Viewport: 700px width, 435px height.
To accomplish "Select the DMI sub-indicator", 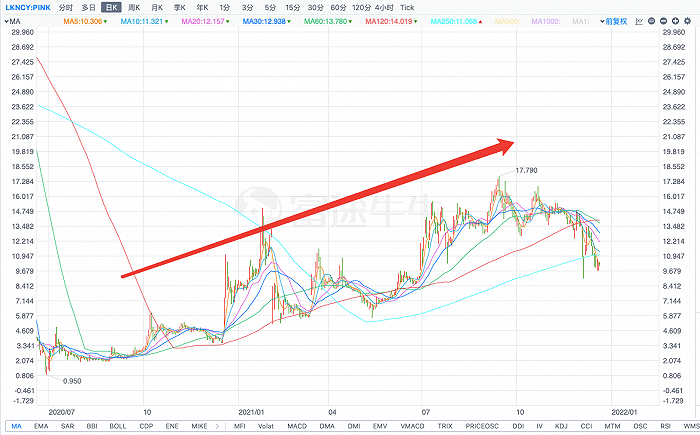I will 354,426.
